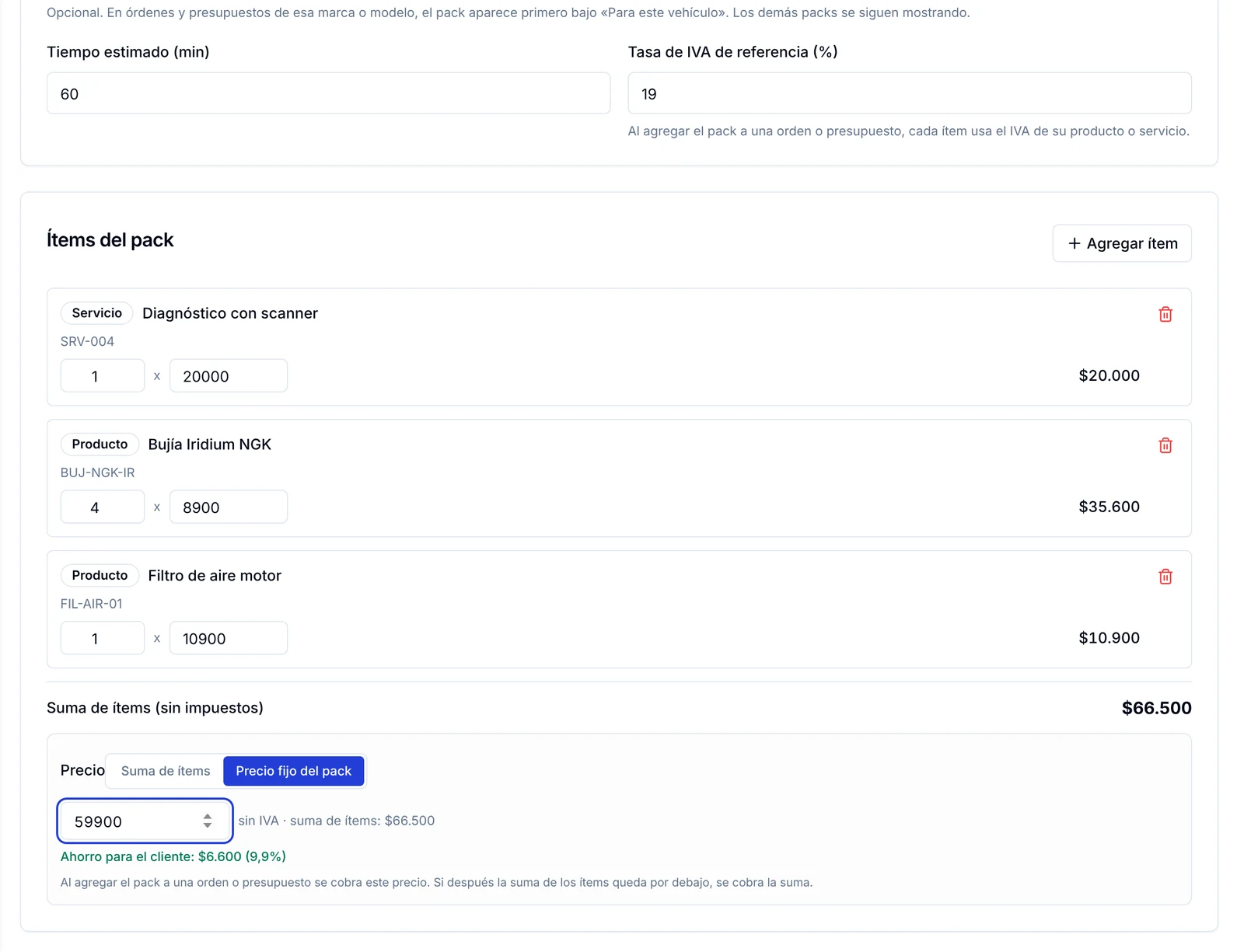The height and width of the screenshot is (952, 1244).
Task: Edit the Tasa de IVA de referencia field
Action: [909, 93]
